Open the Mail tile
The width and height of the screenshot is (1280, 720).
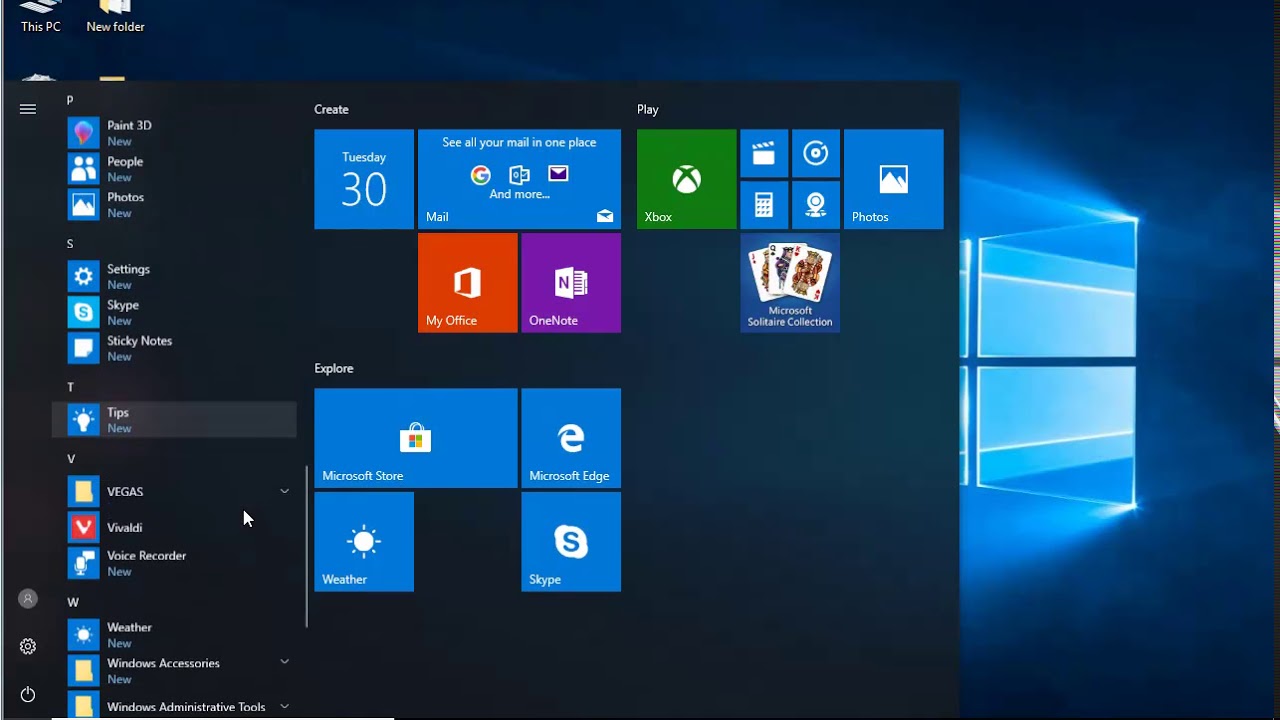tap(519, 179)
